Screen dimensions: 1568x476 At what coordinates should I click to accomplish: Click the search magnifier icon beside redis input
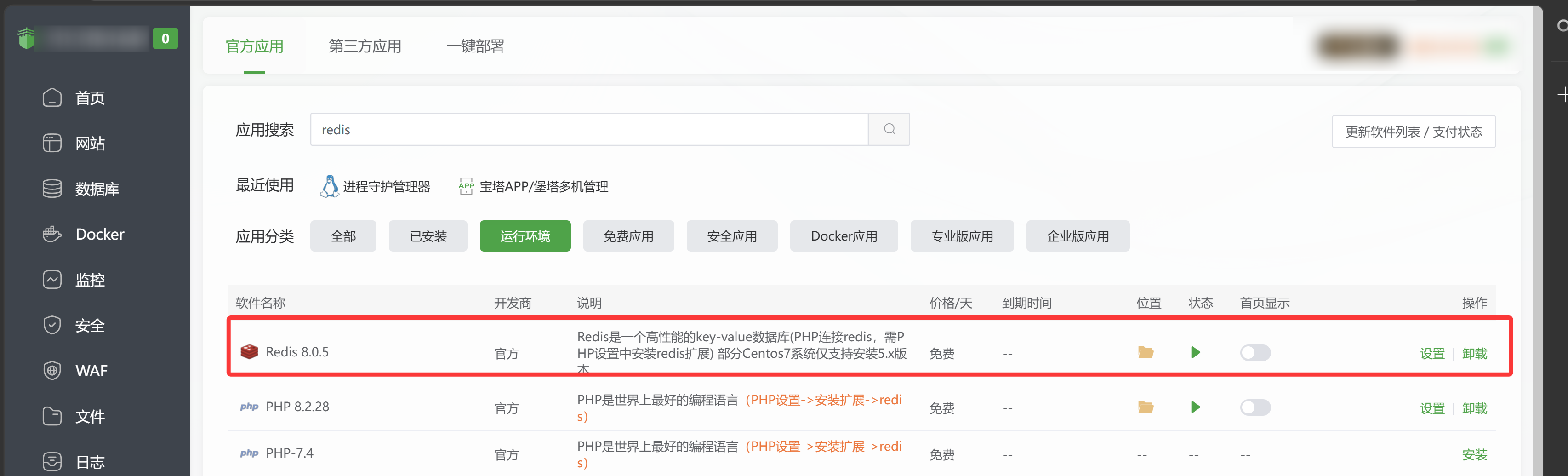pos(889,129)
